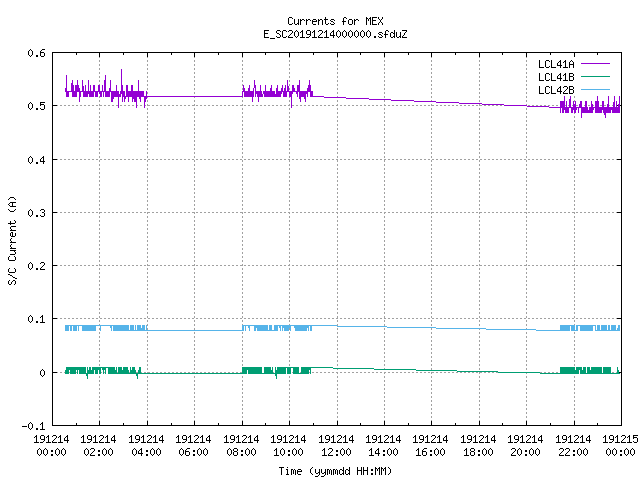
Task: Click the -0.1 y-axis tick value
Action: click(x=33, y=426)
